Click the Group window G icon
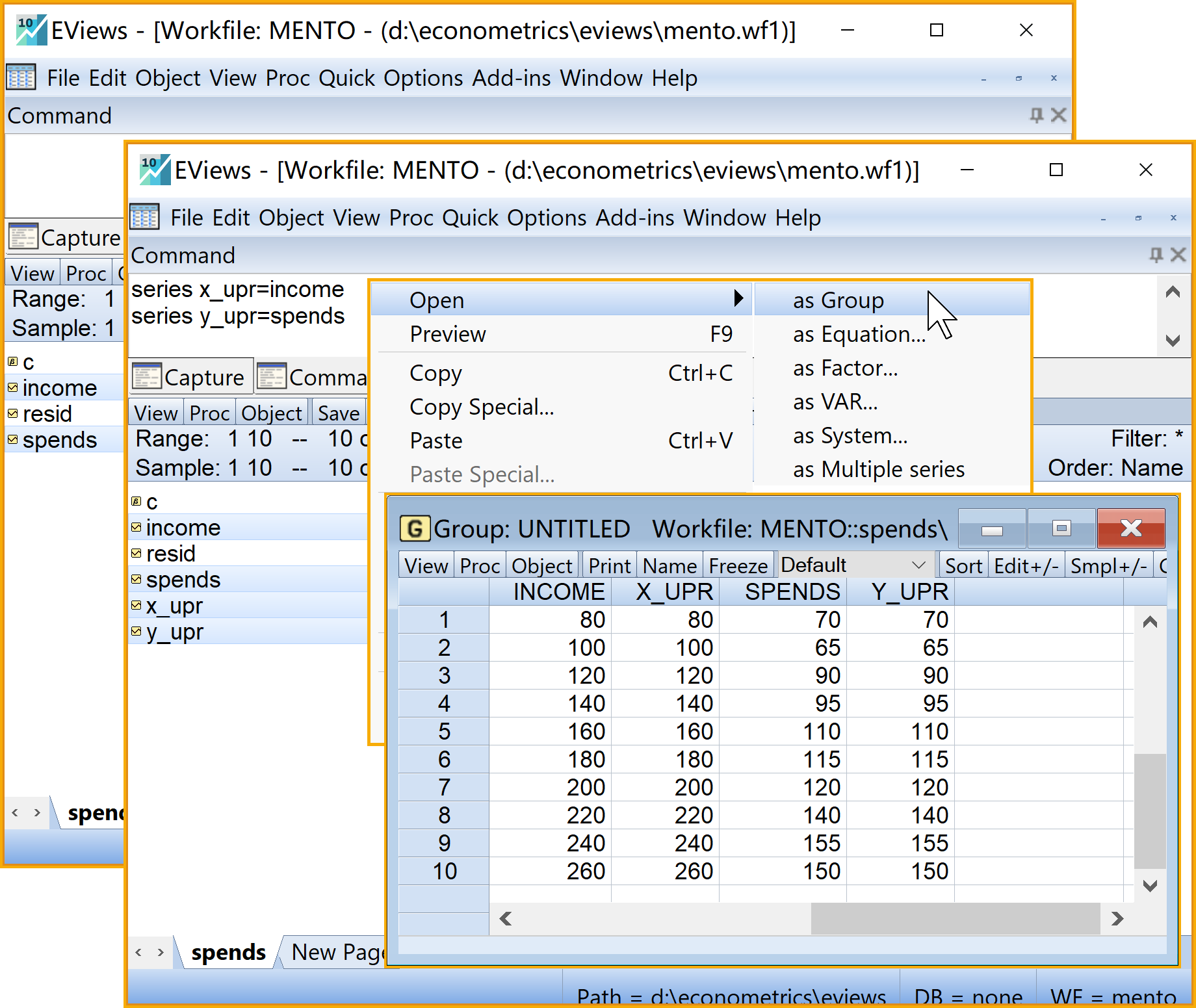This screenshot has width=1196, height=1008. pos(415,529)
